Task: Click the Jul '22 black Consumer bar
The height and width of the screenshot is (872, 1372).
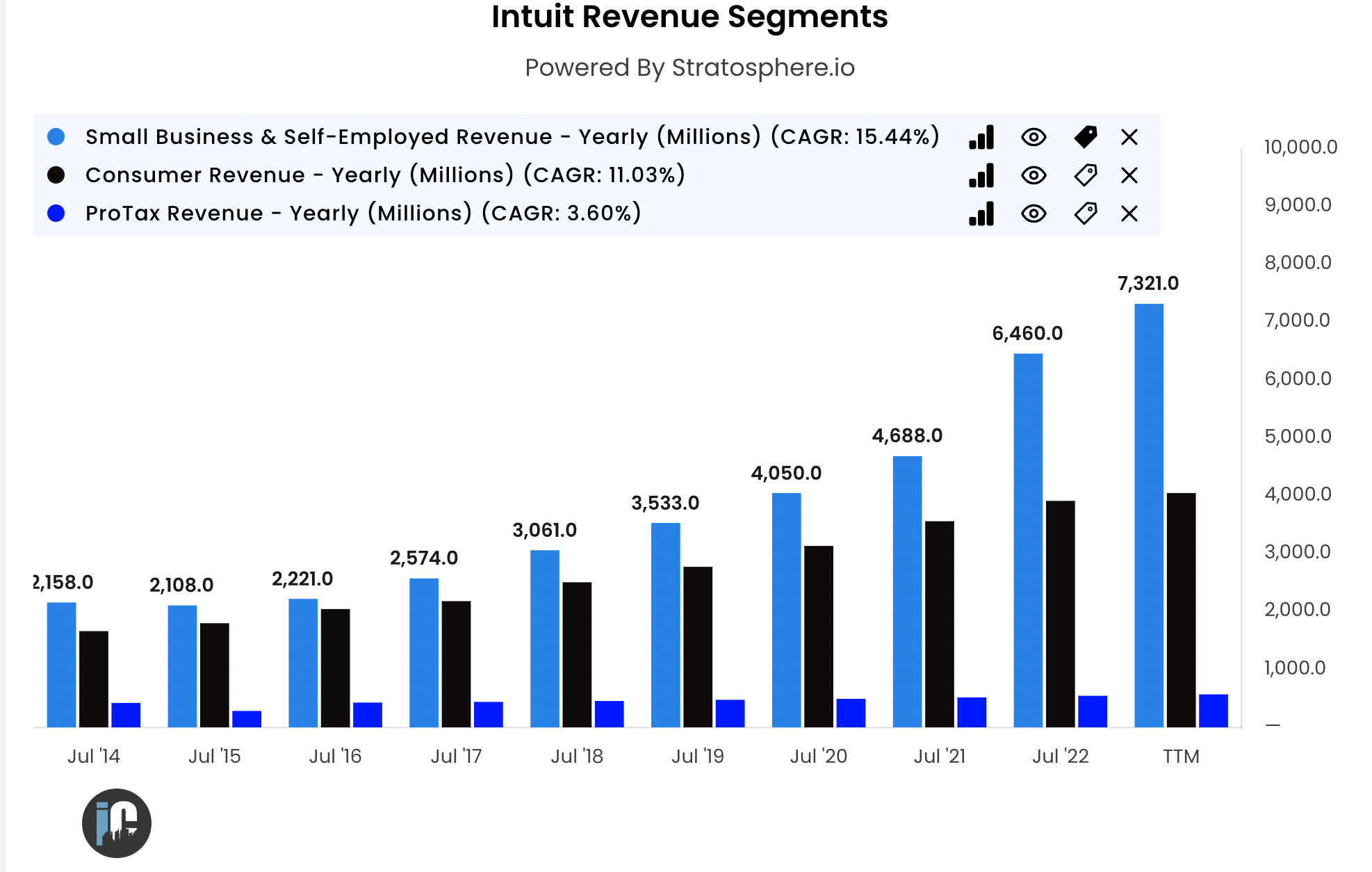Action: click(x=1060, y=613)
